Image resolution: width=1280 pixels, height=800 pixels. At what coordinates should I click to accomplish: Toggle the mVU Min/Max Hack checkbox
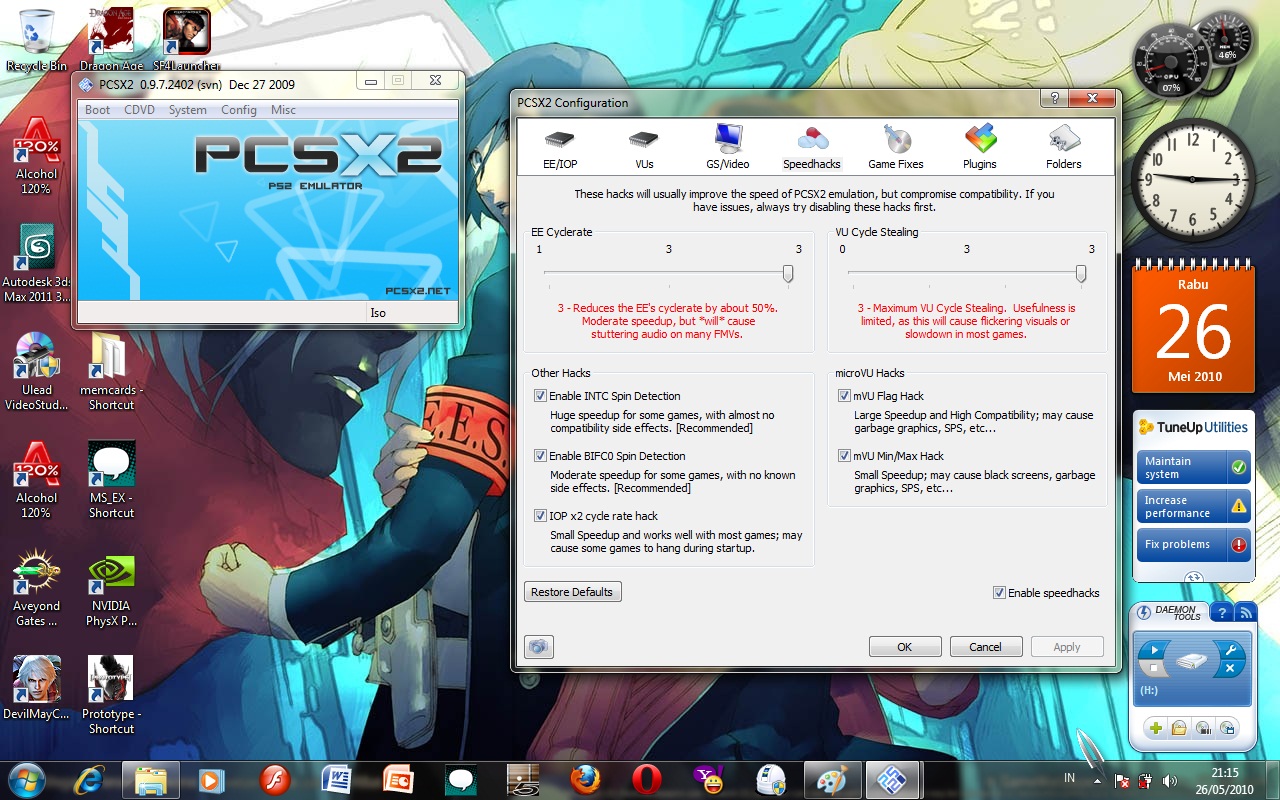[x=844, y=456]
